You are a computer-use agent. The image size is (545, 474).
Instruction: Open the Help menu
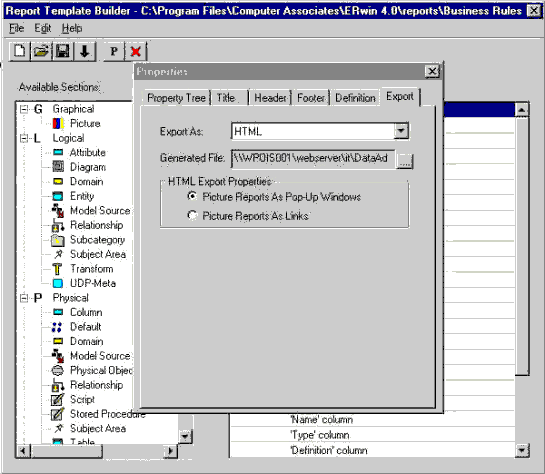click(x=72, y=28)
